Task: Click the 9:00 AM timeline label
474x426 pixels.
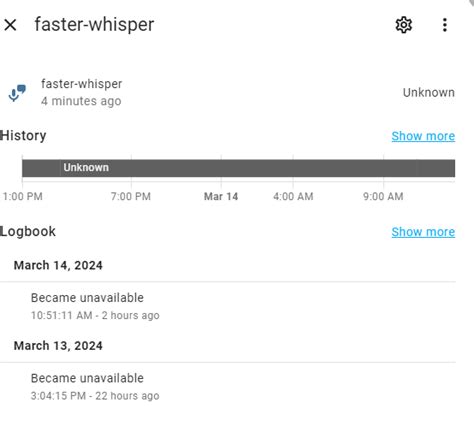Action: click(x=383, y=196)
